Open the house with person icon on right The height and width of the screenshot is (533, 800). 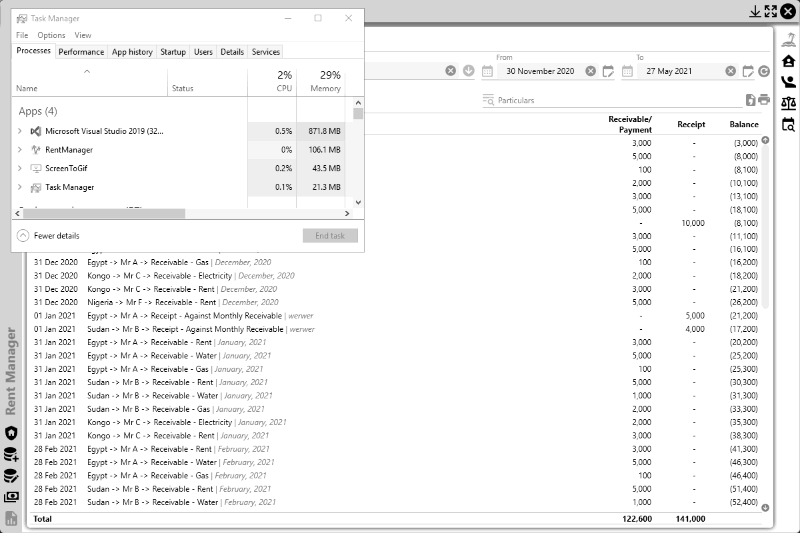coord(789,61)
